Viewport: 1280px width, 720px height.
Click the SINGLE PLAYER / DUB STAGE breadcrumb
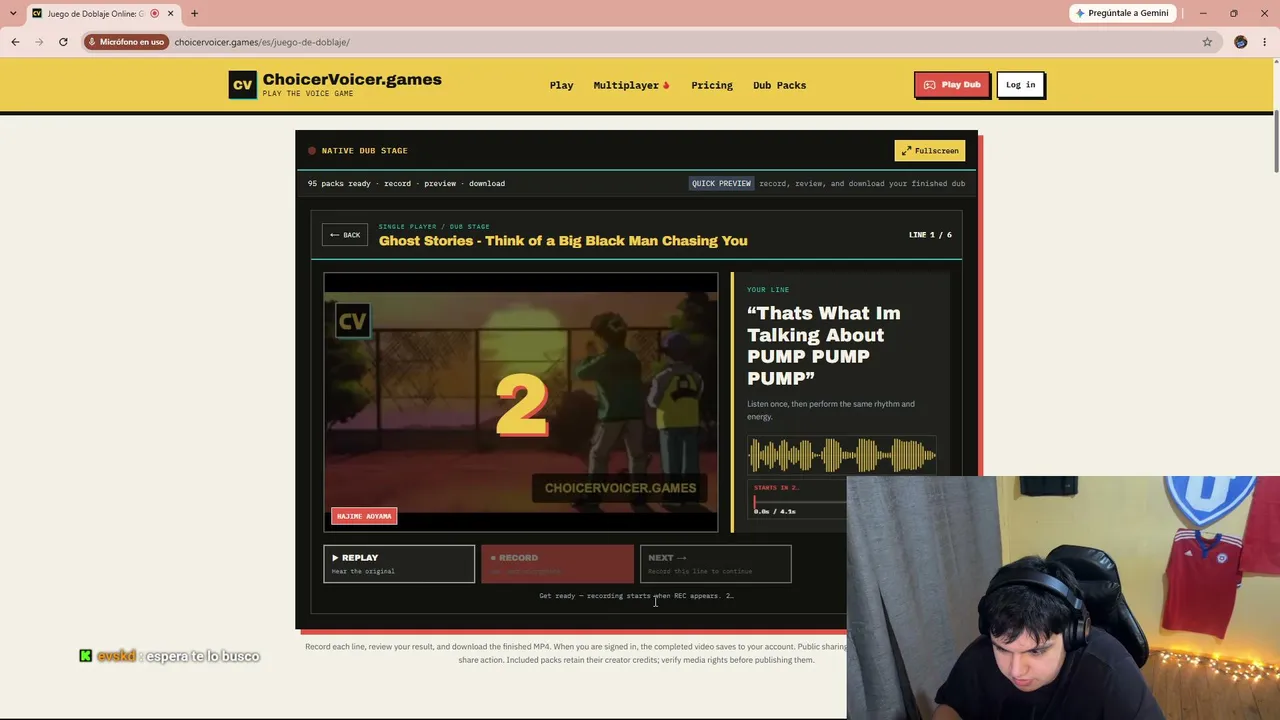[434, 227]
